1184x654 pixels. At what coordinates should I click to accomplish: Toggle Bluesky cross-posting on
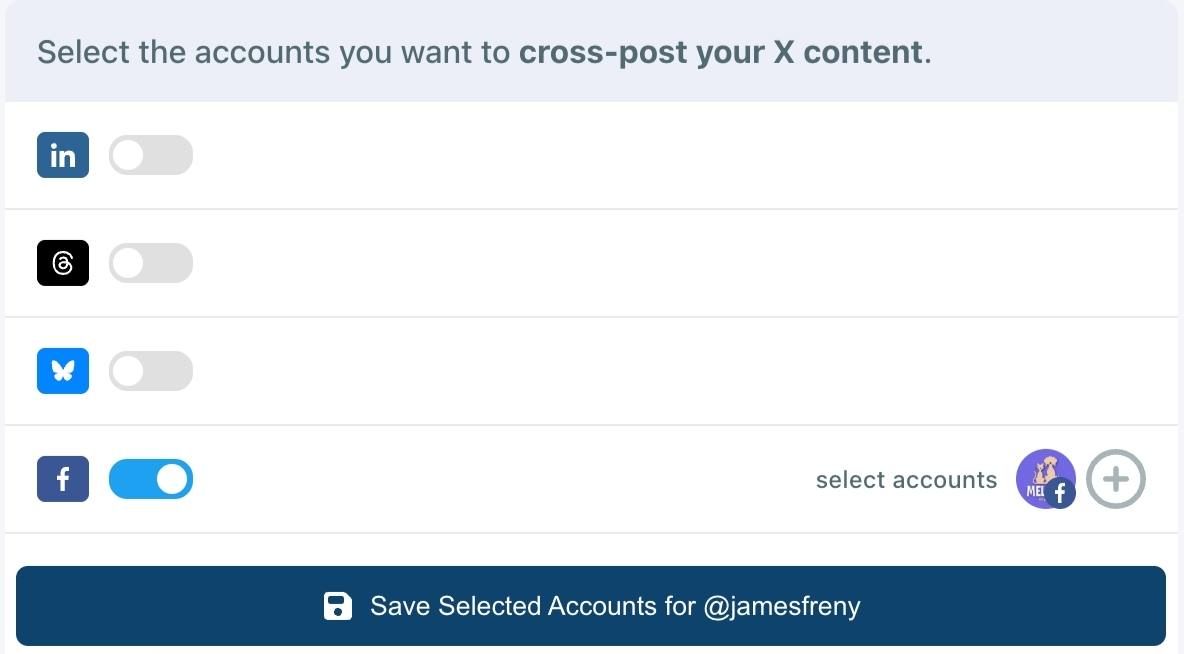point(151,371)
